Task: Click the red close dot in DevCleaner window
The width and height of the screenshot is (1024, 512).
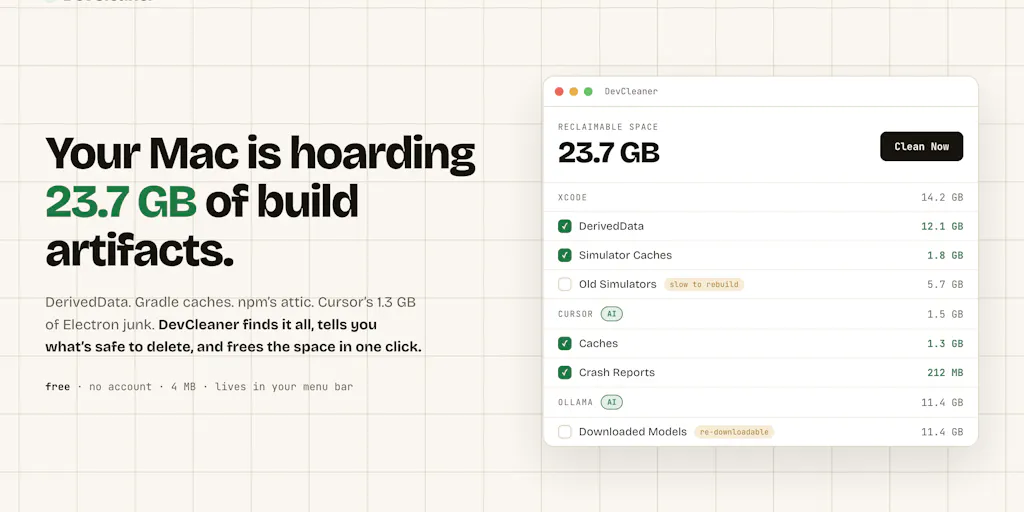Action: (x=559, y=91)
